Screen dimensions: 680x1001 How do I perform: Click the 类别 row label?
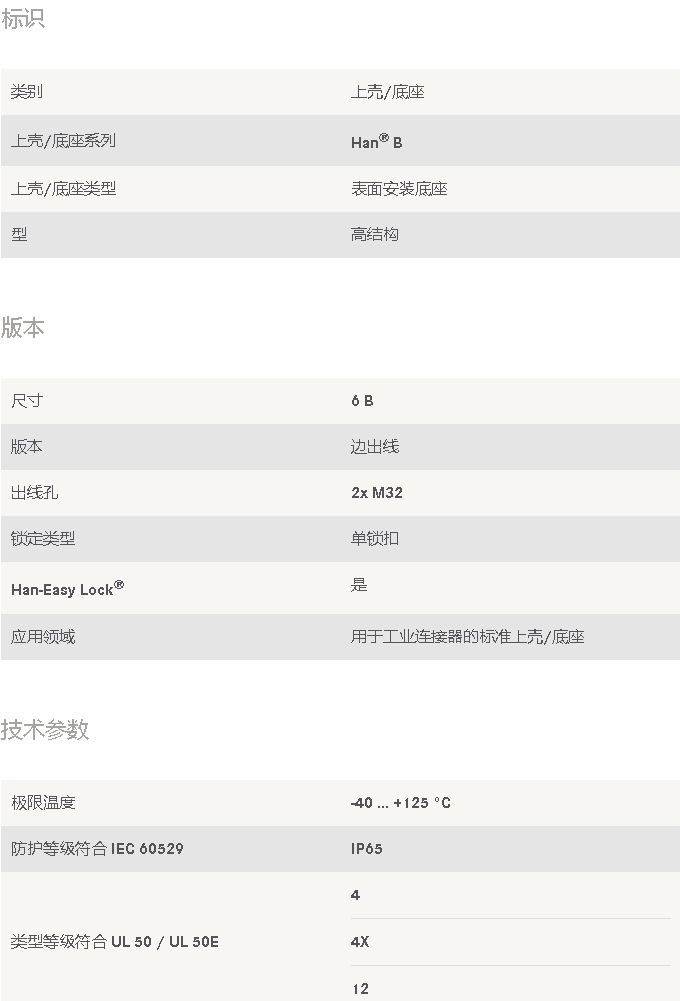point(27,92)
